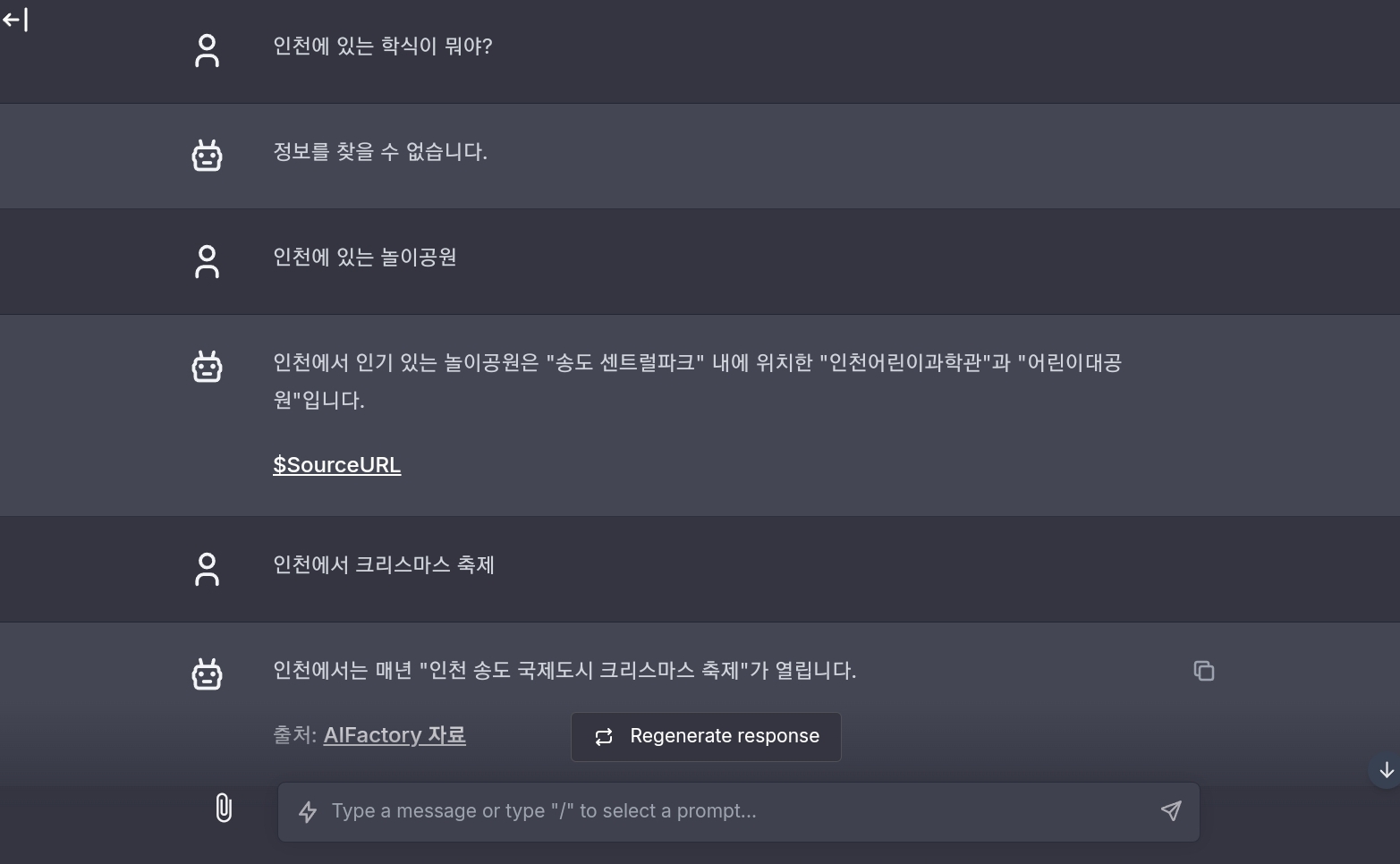Click the paper plane send icon
The width and height of the screenshot is (1400, 864).
point(1170,811)
